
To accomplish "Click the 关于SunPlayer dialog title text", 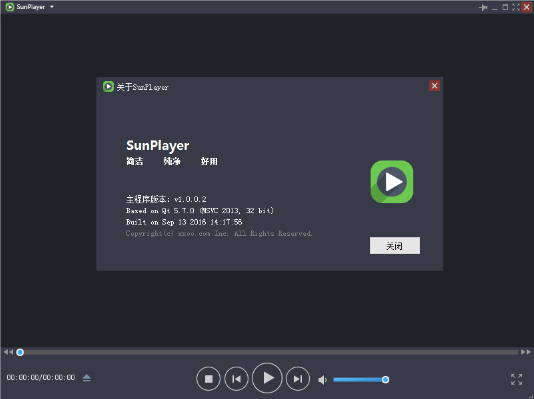I will [142, 87].
